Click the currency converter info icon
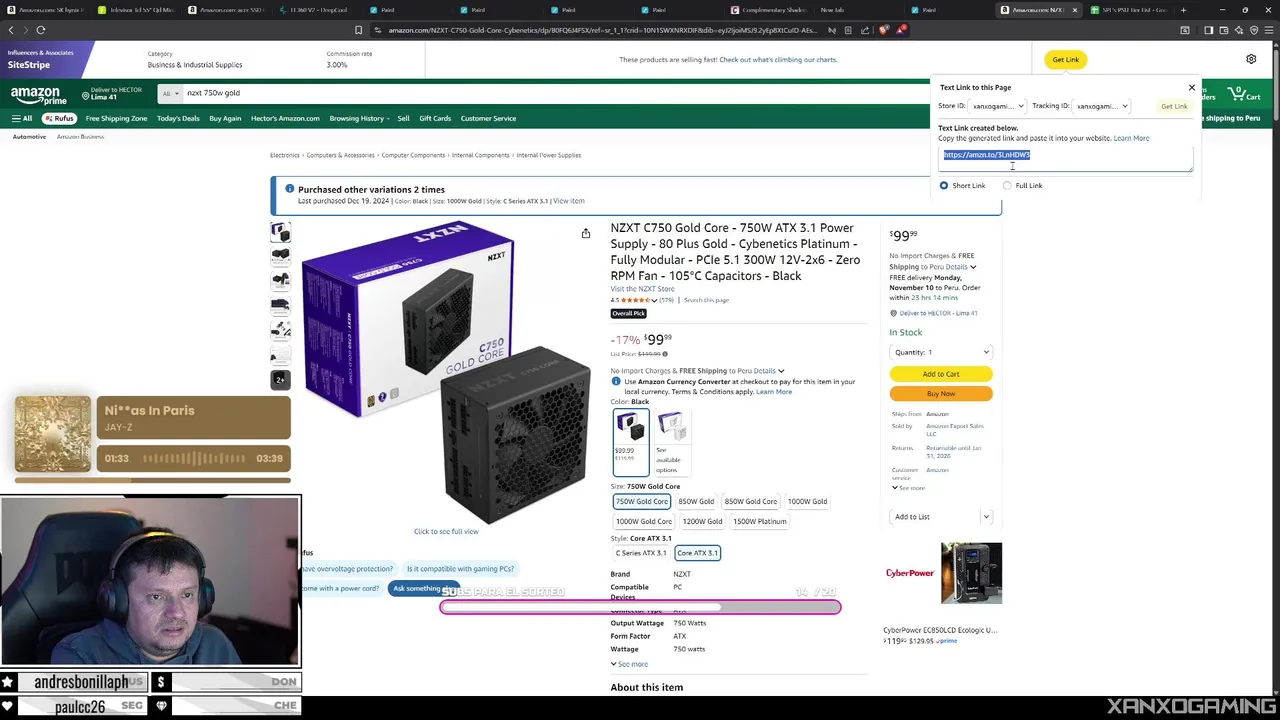Screen dimensions: 1280x720 (x=616, y=381)
